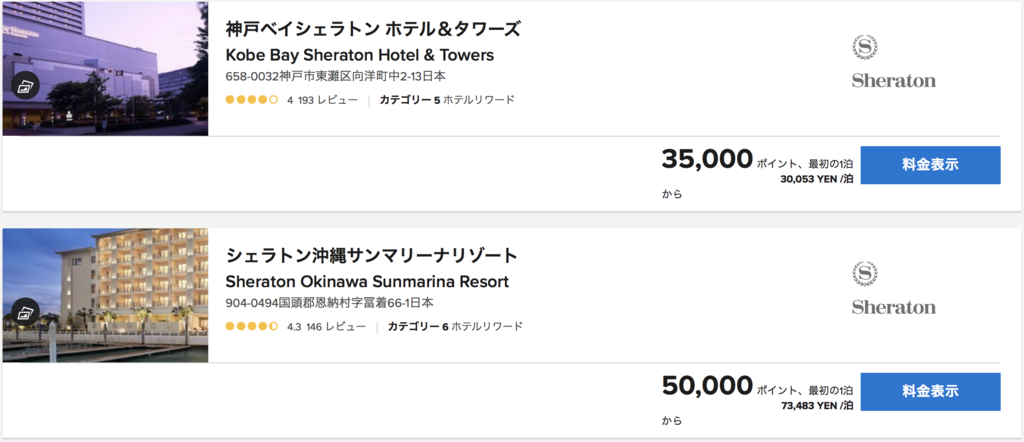Click the 50,000 points price for Okinawa
Screen dimensions: 1024x442
point(707,386)
